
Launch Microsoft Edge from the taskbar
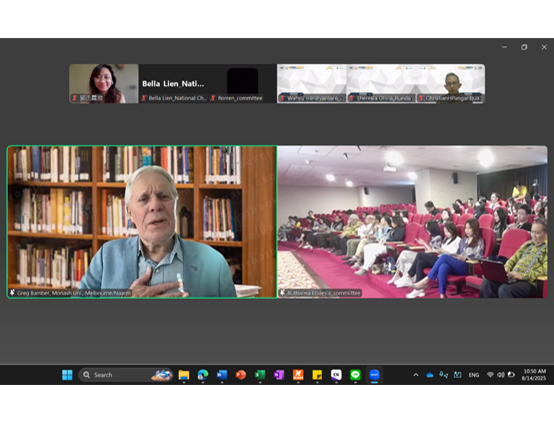pyautogui.click(x=203, y=375)
